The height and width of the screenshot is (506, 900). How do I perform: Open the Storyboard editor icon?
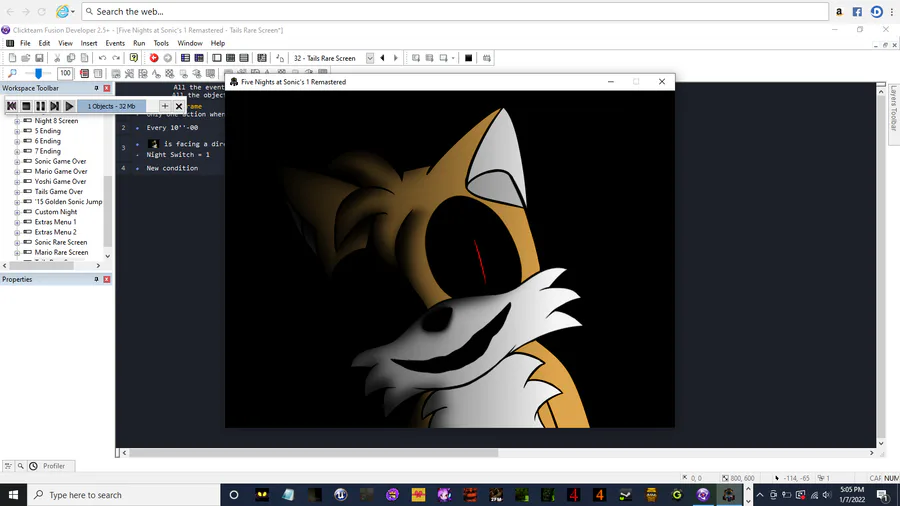(x=185, y=58)
